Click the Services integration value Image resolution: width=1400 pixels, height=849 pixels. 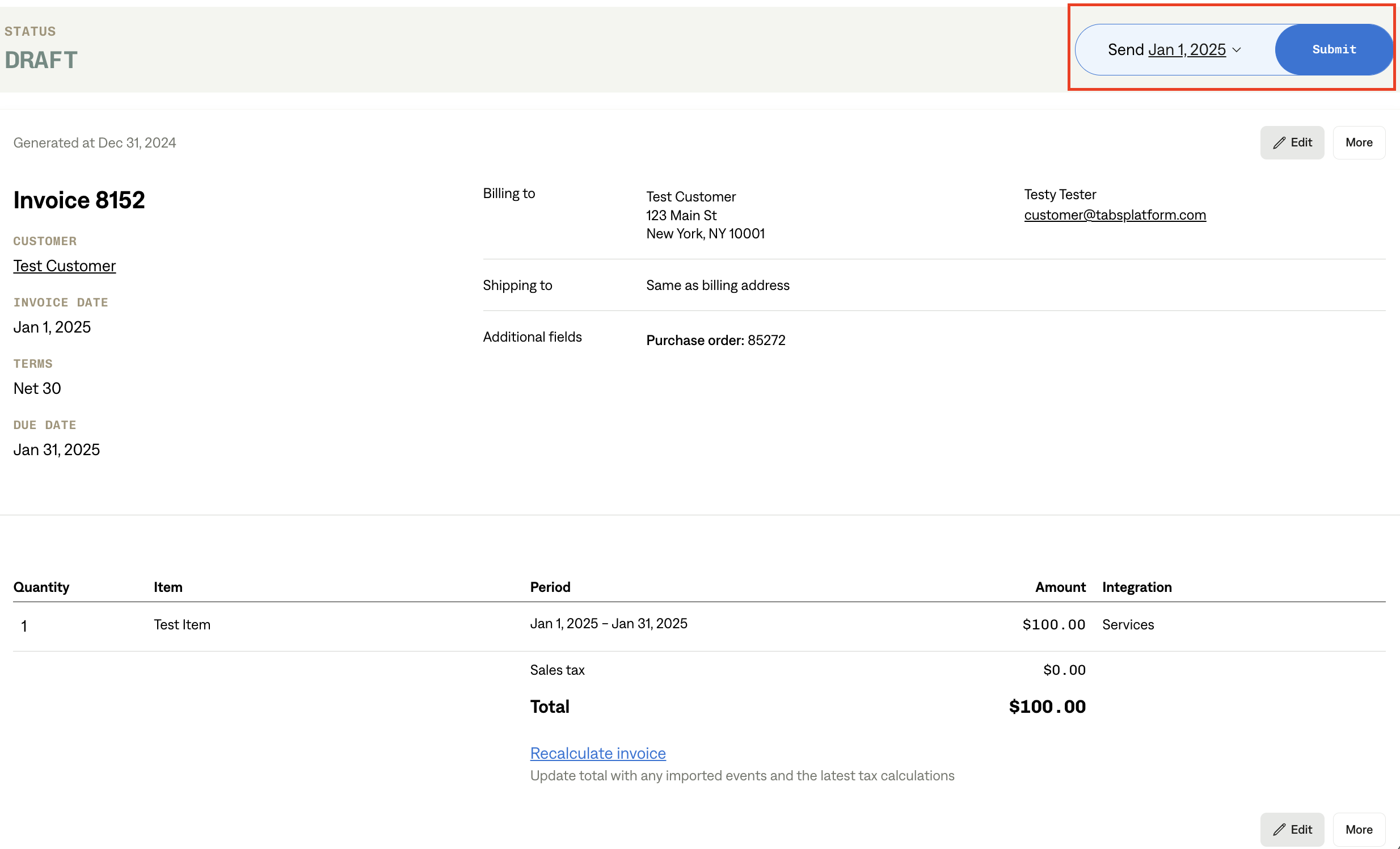pos(1127,624)
